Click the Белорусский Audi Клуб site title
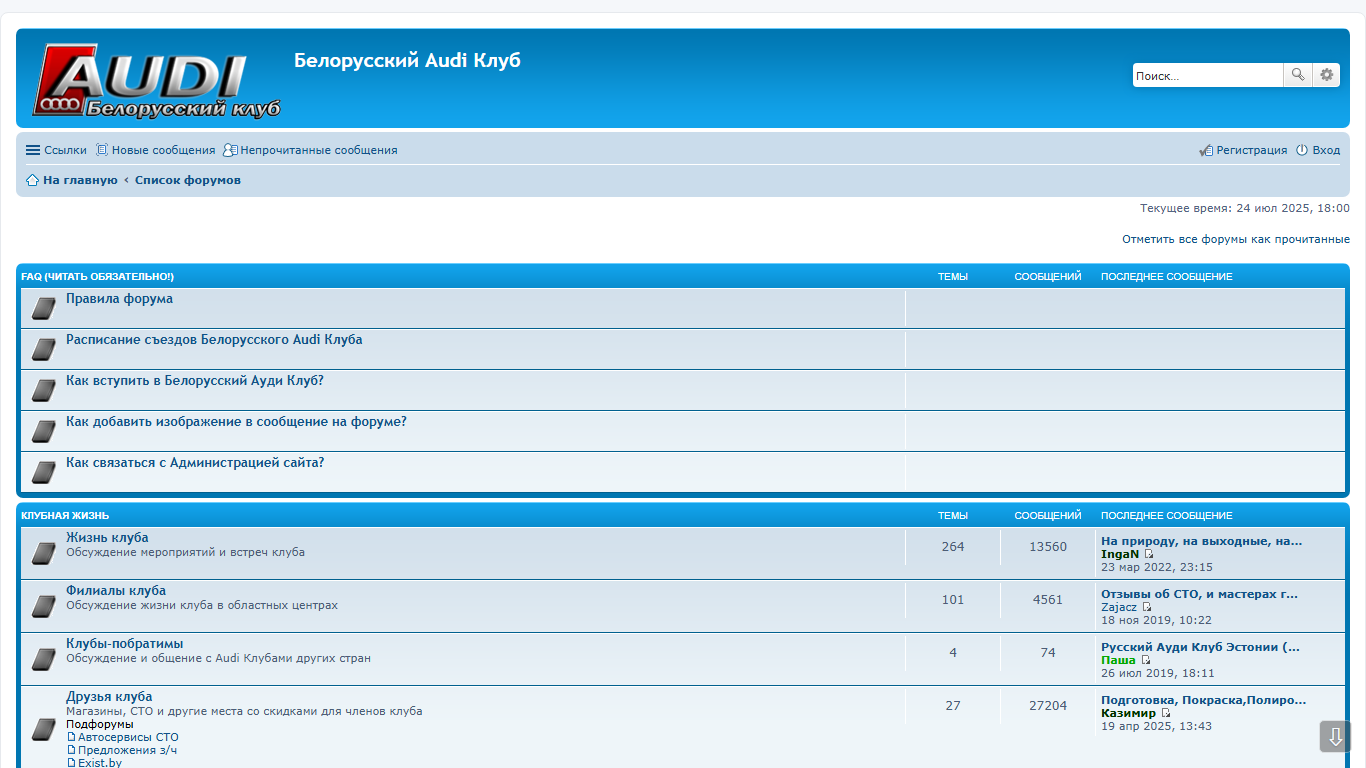1366x768 pixels. point(407,60)
